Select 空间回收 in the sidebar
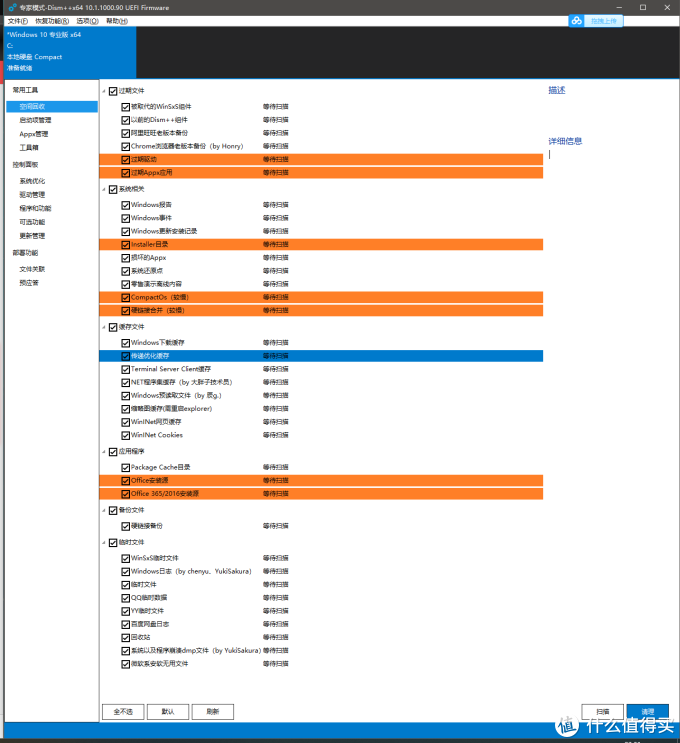Image resolution: width=680 pixels, height=743 pixels. pos(52,107)
